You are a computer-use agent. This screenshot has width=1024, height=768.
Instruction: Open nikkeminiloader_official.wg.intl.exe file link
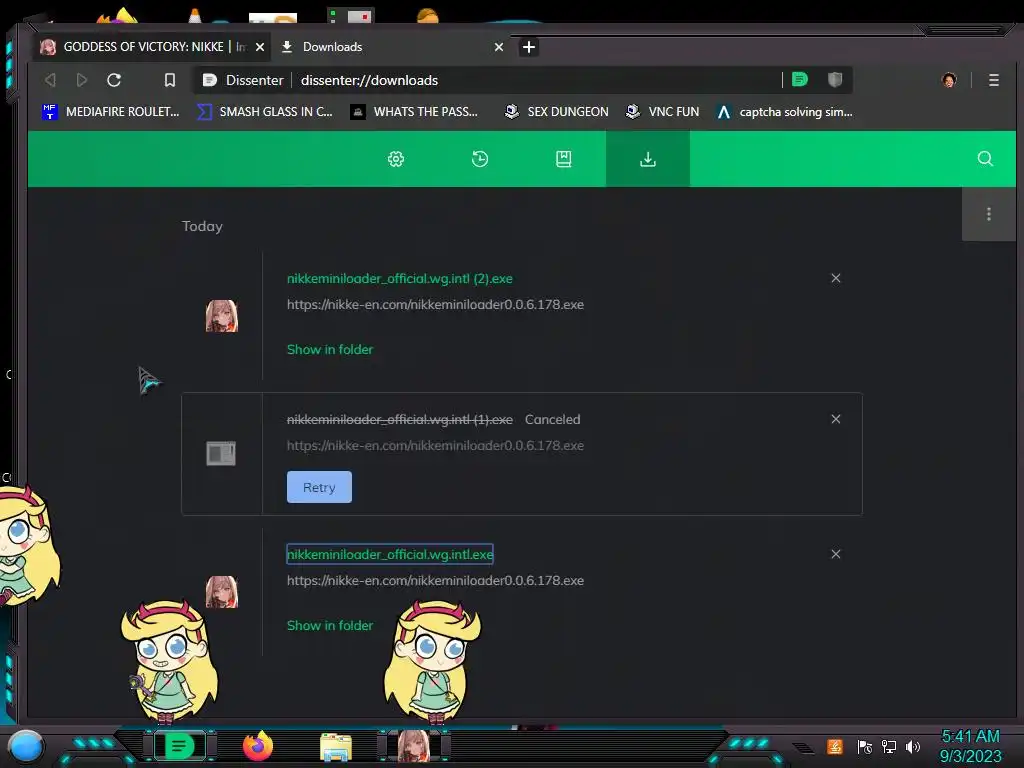tap(390, 554)
